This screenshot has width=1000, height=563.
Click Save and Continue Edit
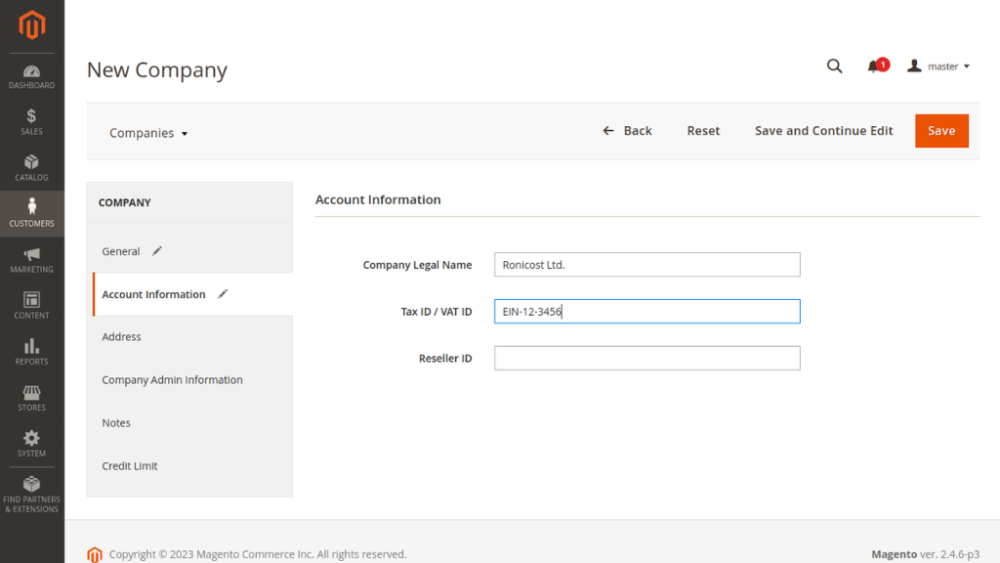pos(823,131)
